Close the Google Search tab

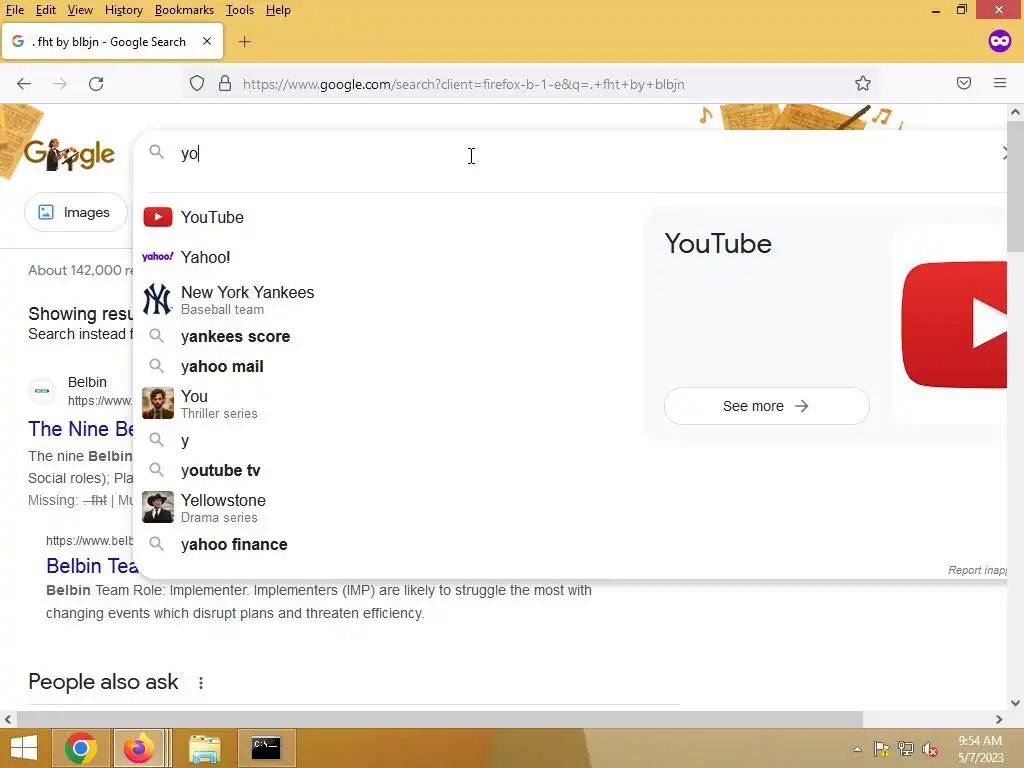point(207,41)
